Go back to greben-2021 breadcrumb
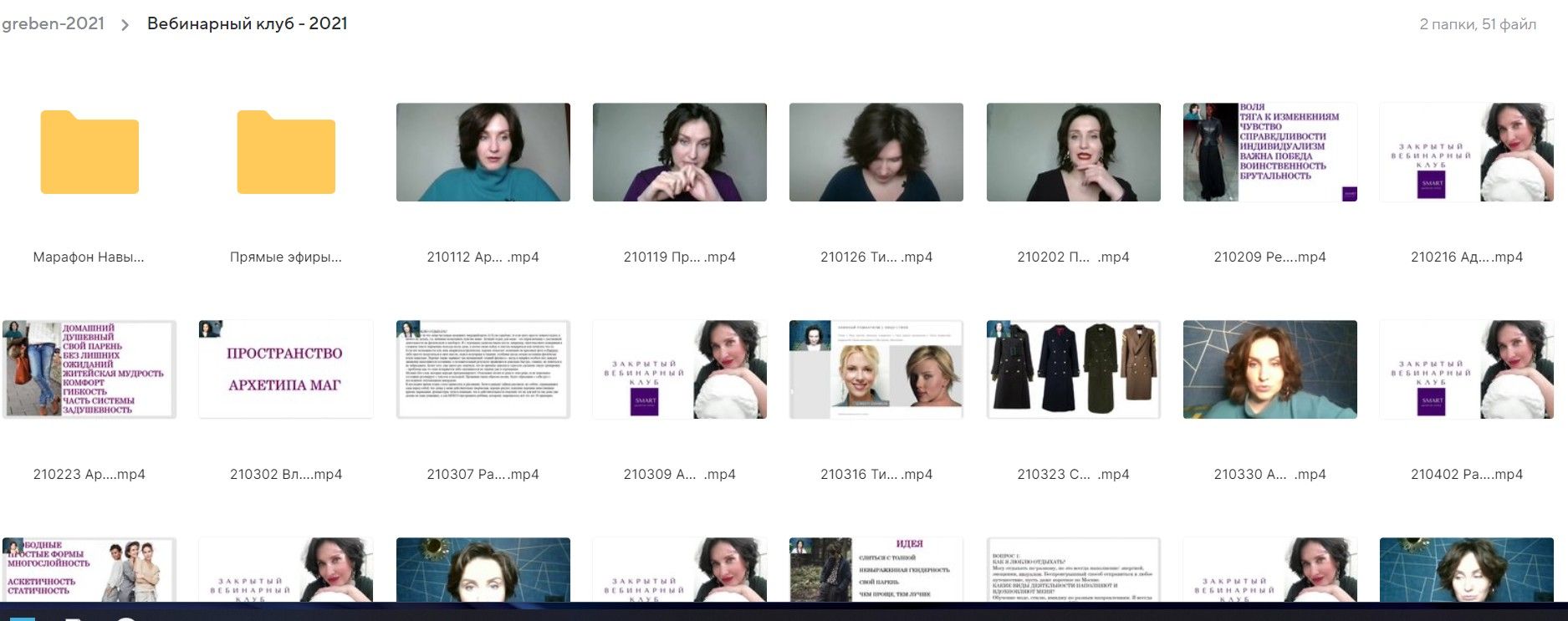 pos(53,24)
